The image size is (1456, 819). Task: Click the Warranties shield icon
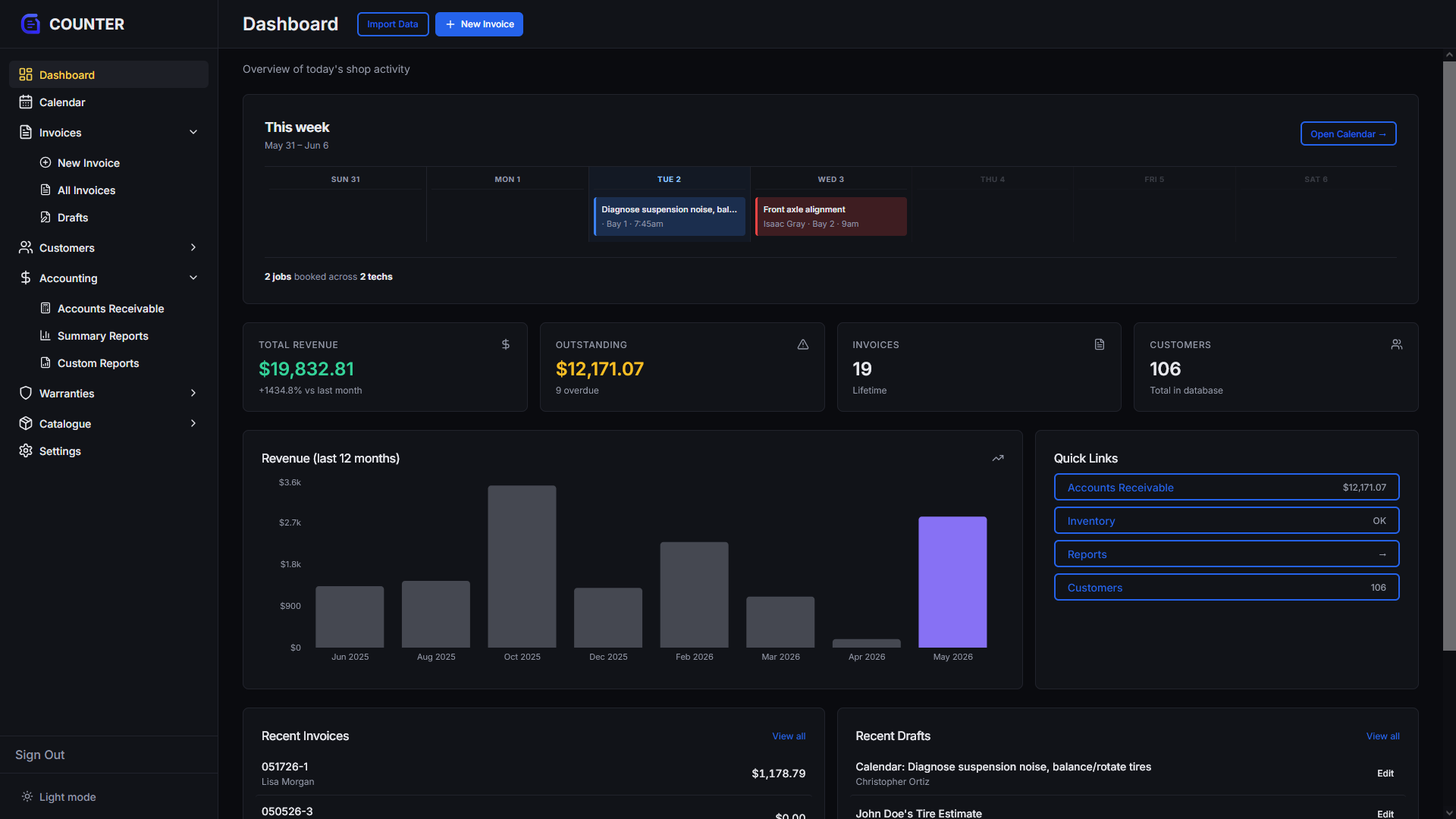click(26, 393)
